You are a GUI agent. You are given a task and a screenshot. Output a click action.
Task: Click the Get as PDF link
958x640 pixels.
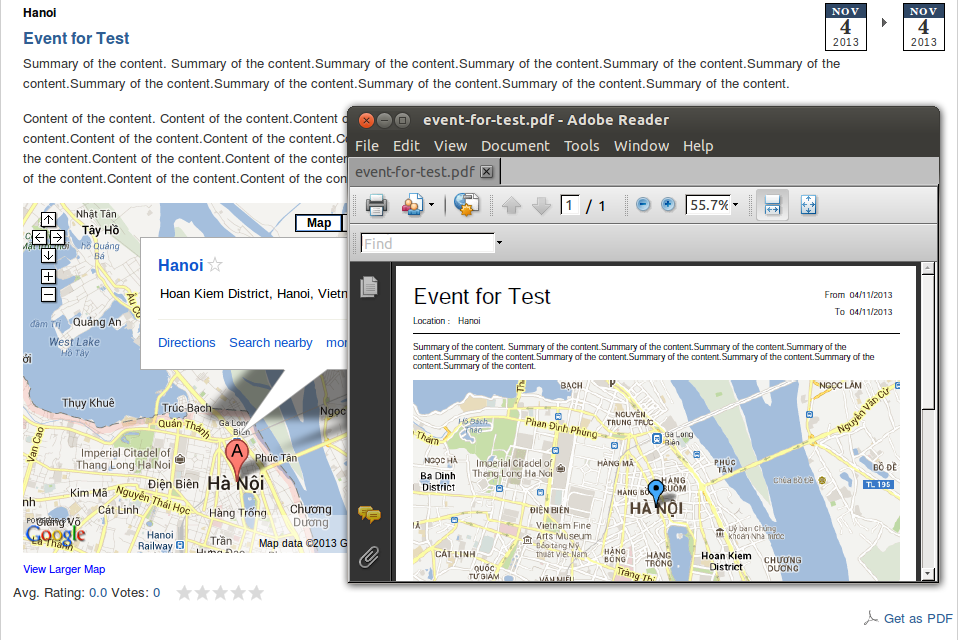pos(918,619)
